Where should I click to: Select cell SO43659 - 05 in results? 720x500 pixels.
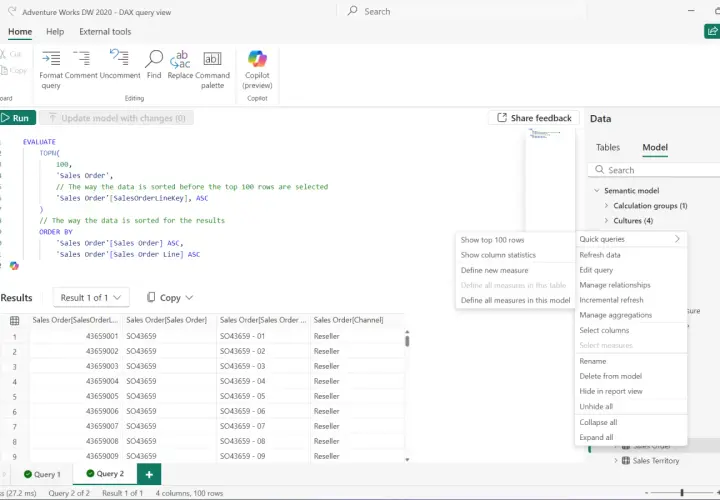point(263,396)
